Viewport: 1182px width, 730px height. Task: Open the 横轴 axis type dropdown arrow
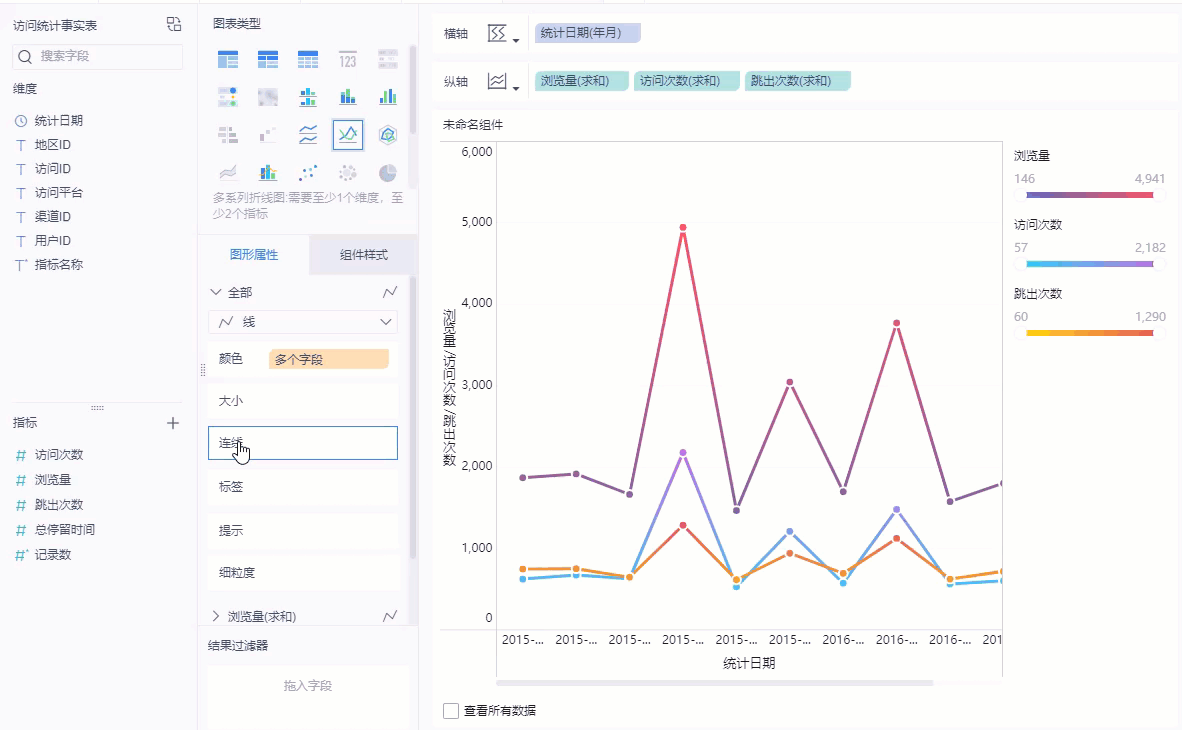click(x=516, y=41)
